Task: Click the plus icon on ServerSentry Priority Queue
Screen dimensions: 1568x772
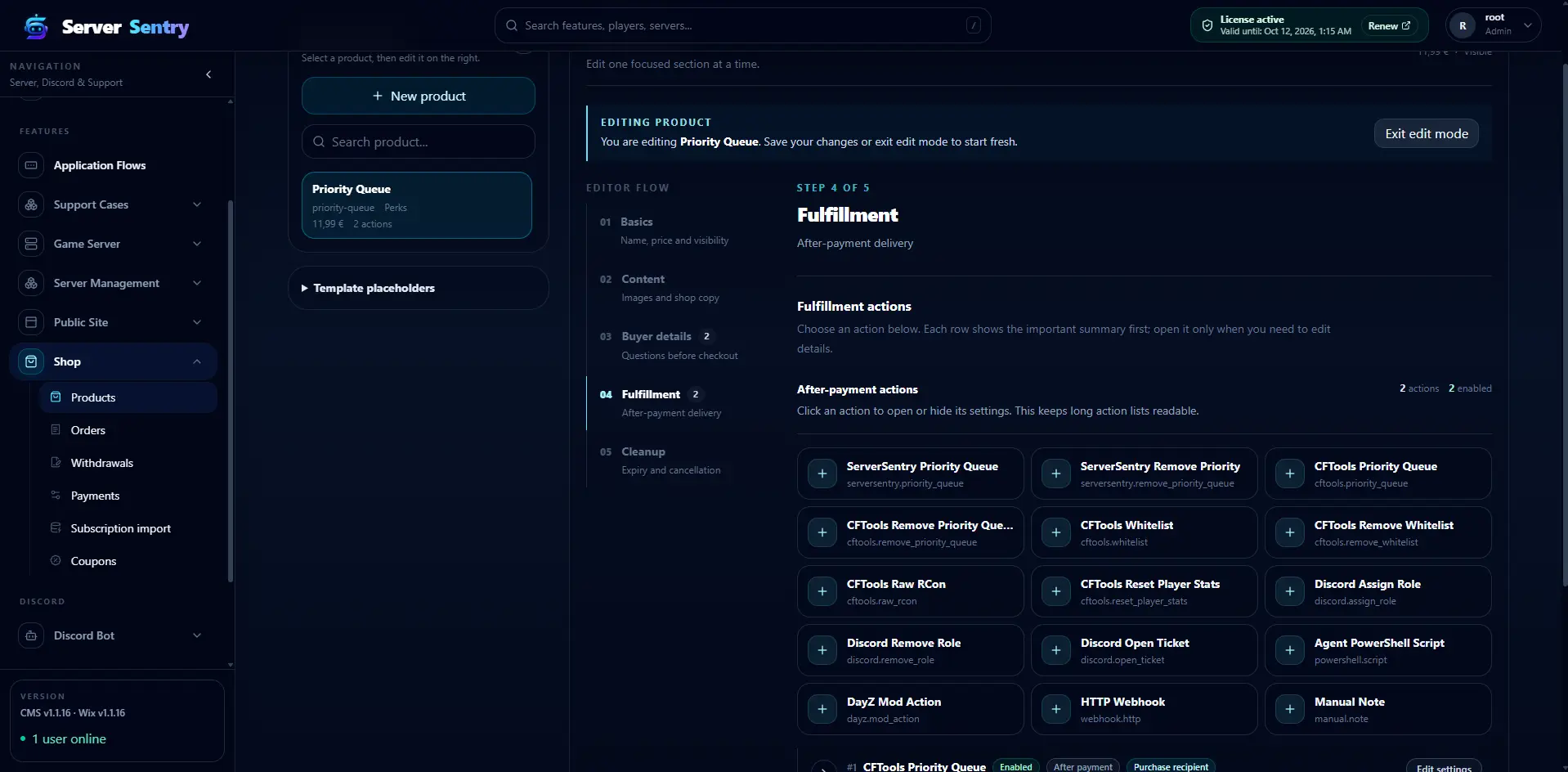Action: click(x=822, y=474)
